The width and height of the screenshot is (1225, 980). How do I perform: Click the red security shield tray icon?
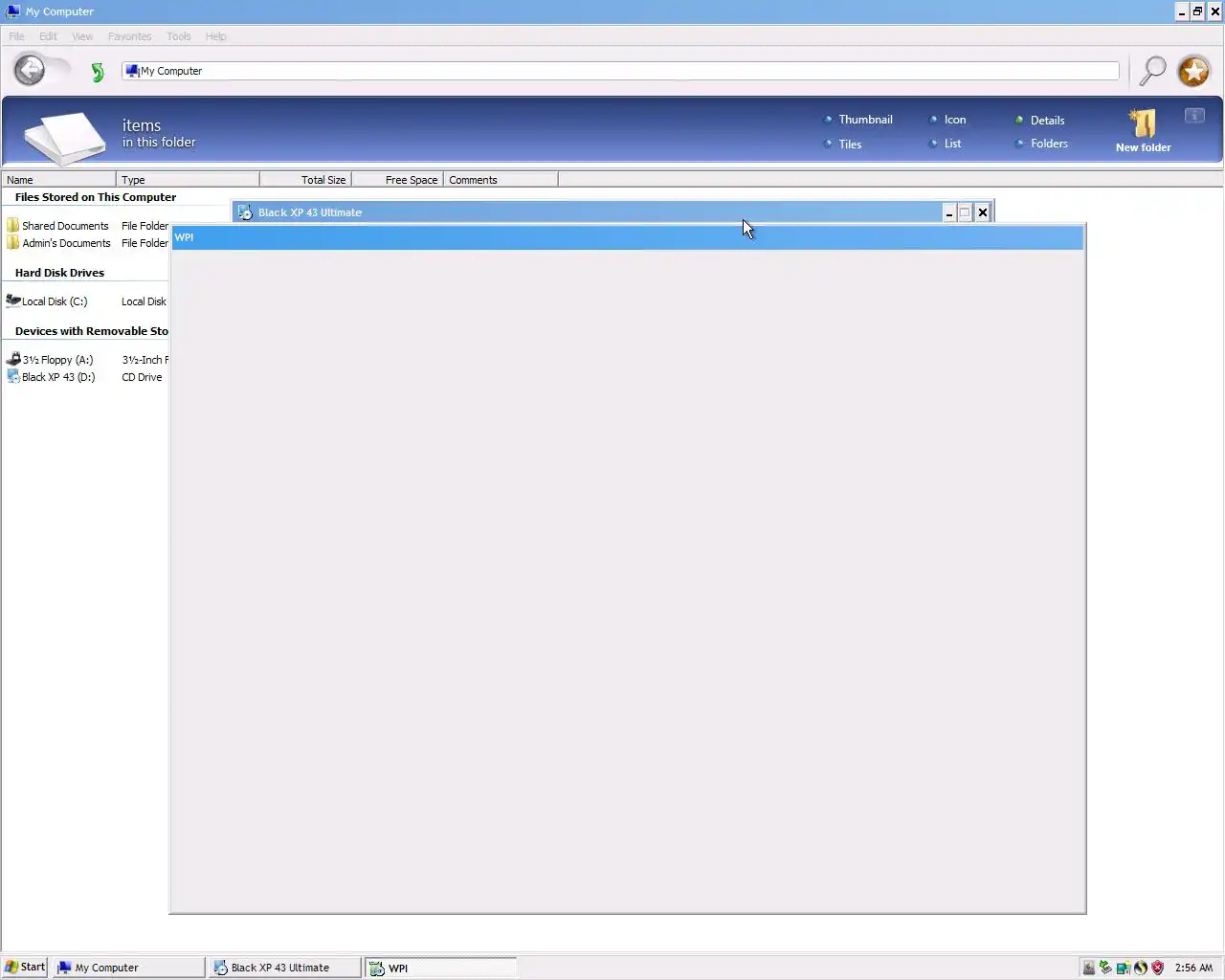coord(1157,968)
